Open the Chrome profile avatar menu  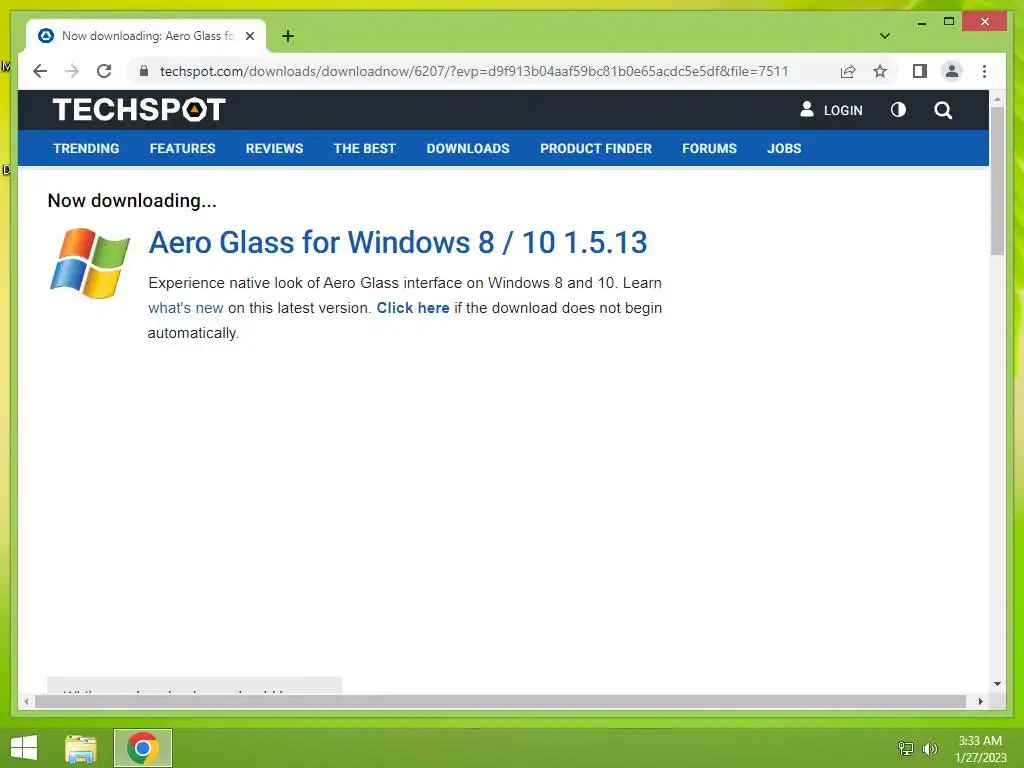pos(952,71)
